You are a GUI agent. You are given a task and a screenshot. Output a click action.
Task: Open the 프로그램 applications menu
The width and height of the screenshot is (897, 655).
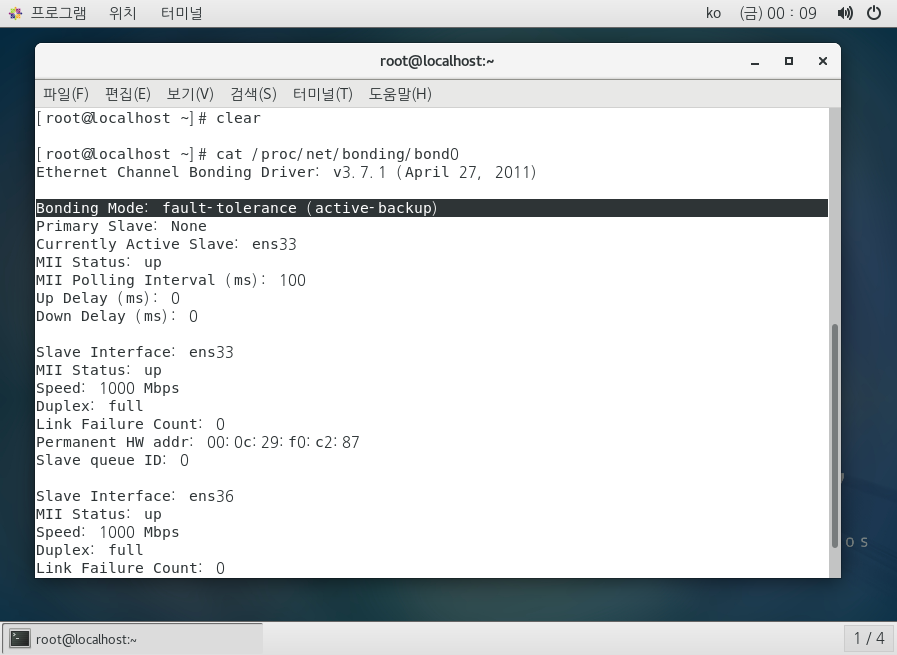pos(58,13)
